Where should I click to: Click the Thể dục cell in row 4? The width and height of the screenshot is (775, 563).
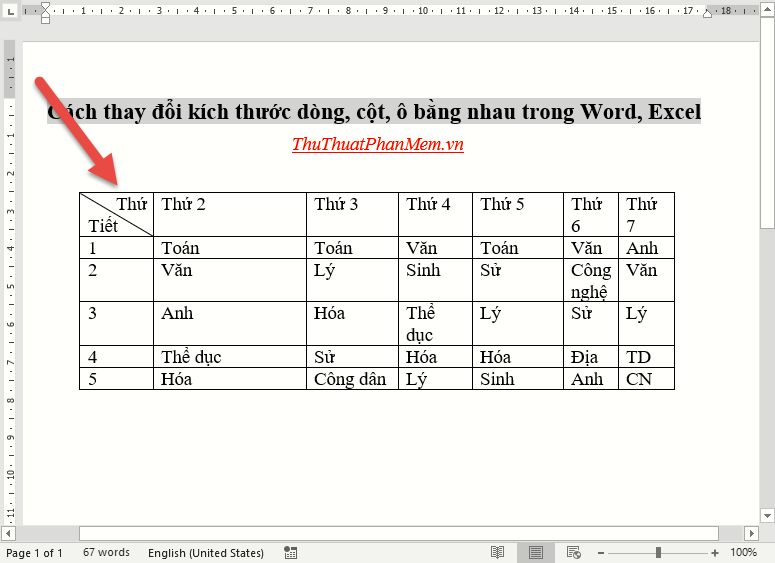tap(230, 357)
